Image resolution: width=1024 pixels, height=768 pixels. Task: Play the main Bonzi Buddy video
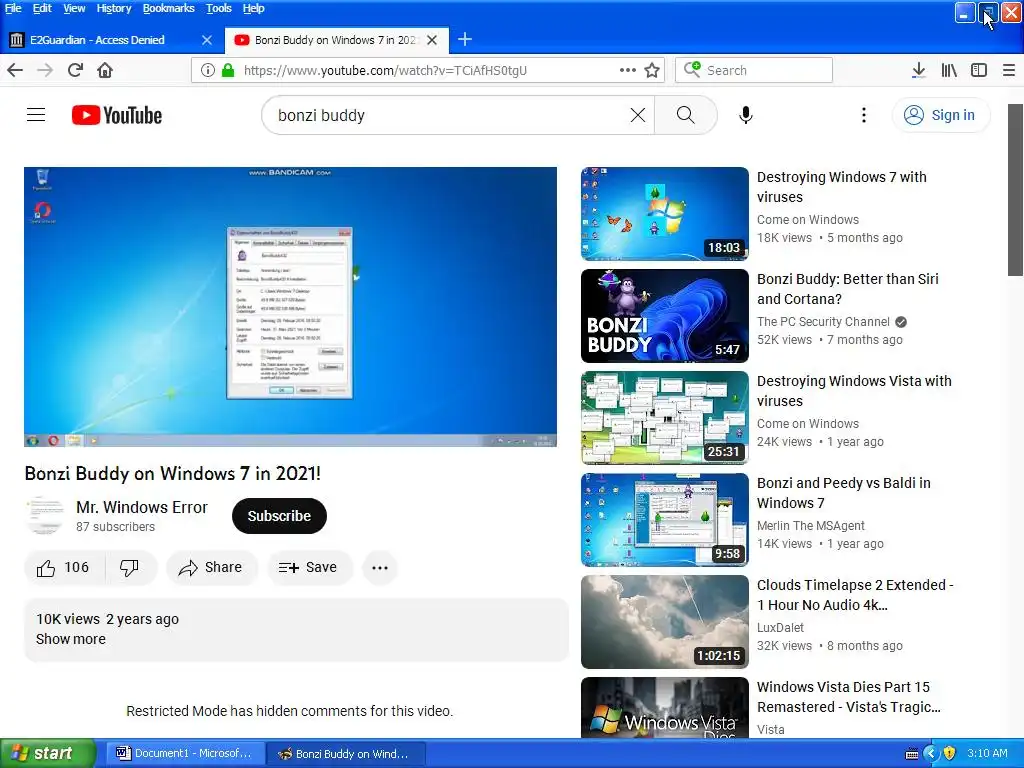coord(291,307)
